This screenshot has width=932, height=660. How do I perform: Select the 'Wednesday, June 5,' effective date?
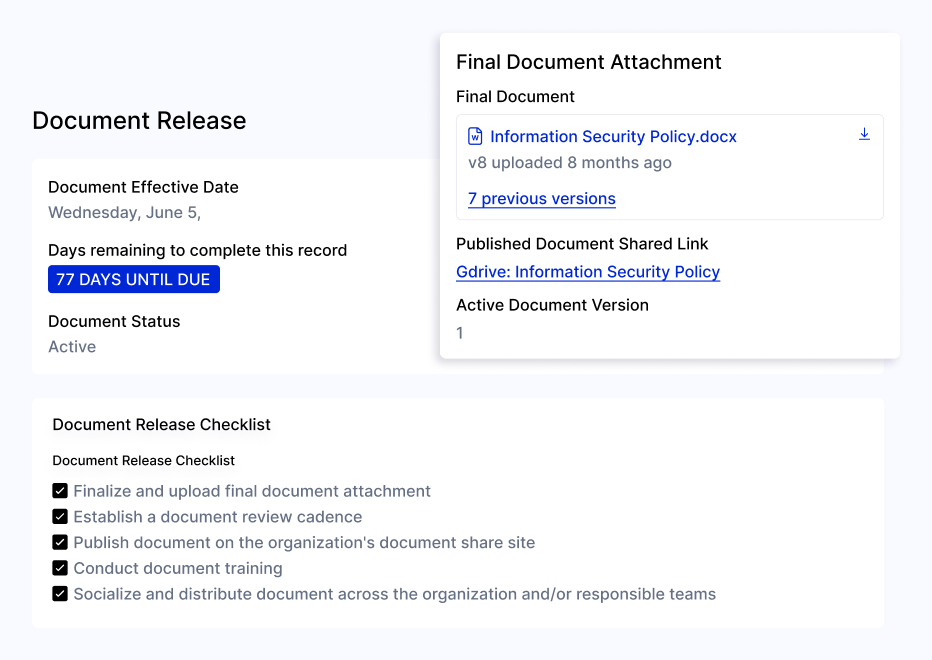(x=124, y=213)
